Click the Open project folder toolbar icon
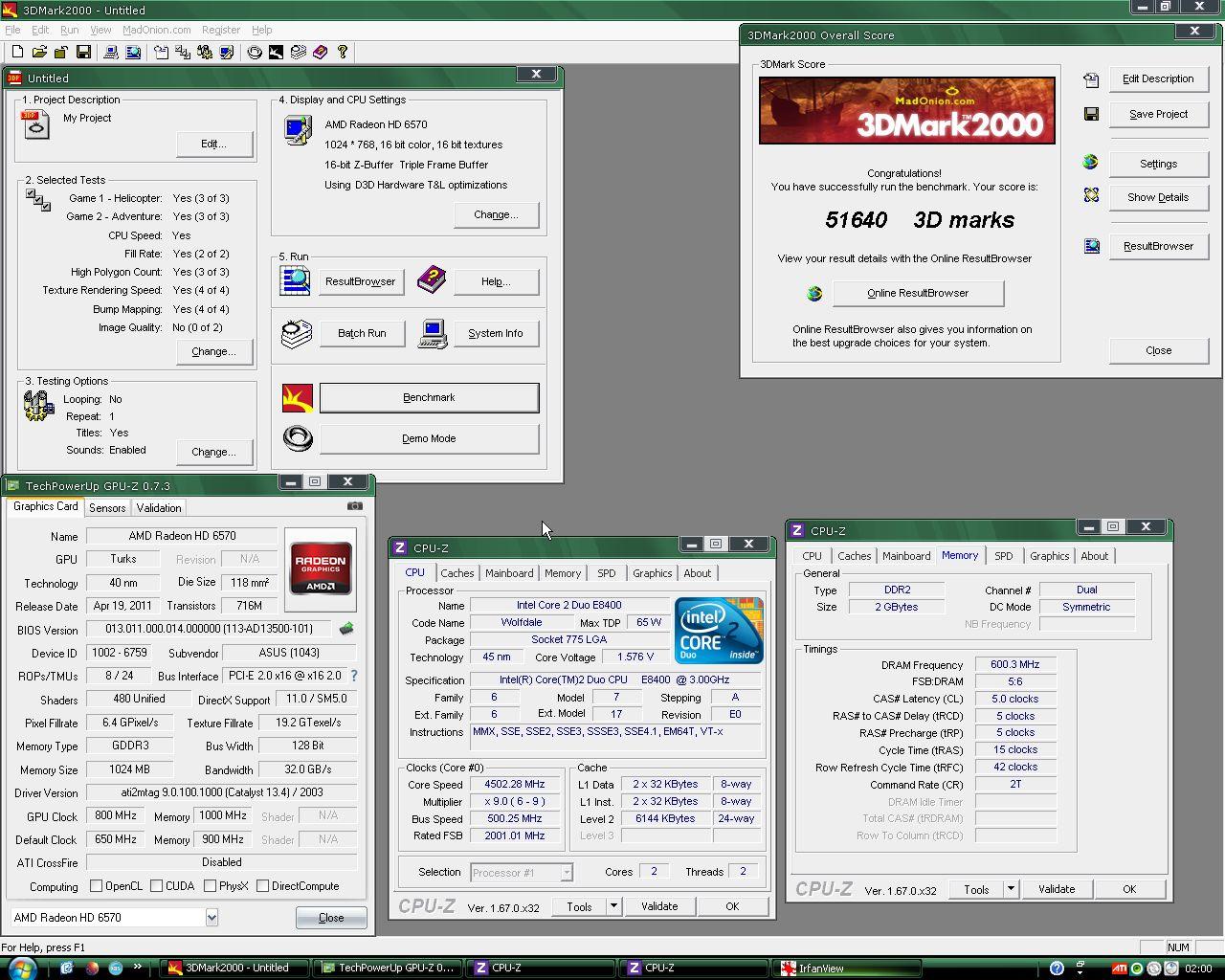Viewport: 1225px width, 980px height. click(39, 52)
